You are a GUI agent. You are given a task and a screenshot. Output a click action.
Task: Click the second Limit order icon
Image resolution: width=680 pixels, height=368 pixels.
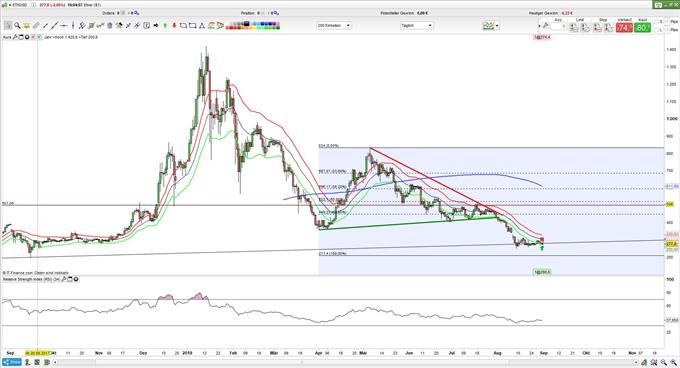[x=585, y=27]
